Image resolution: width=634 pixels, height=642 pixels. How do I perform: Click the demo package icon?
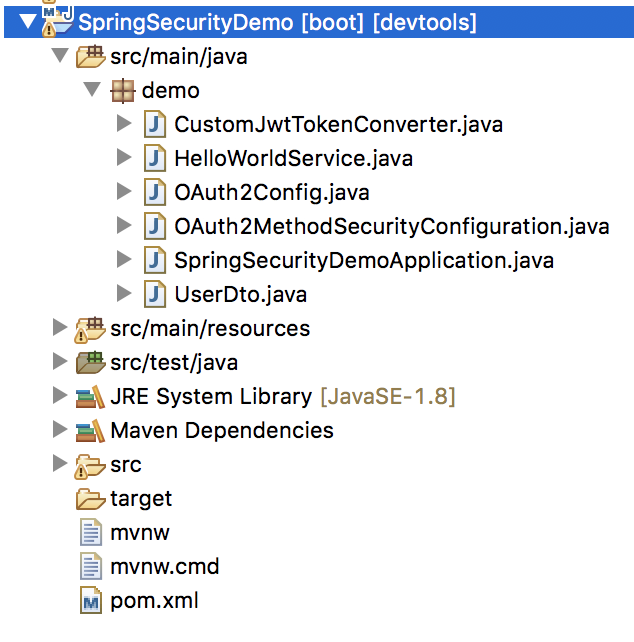click(x=122, y=90)
